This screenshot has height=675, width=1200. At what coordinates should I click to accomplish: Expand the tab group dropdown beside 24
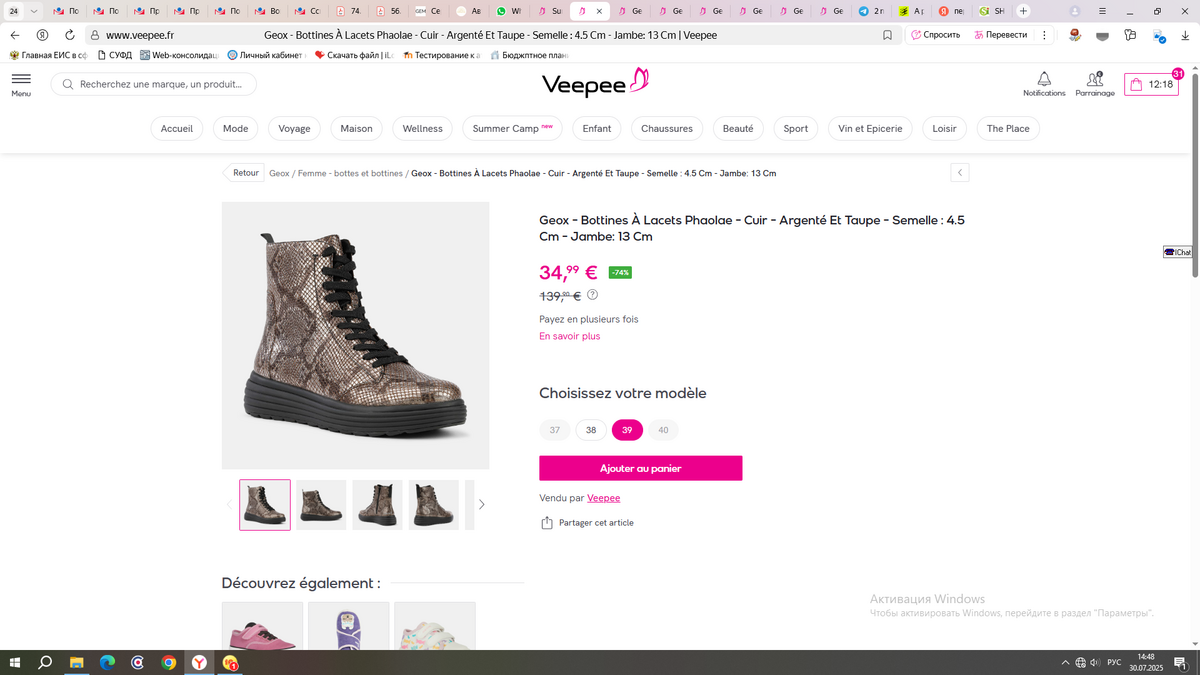pos(34,11)
